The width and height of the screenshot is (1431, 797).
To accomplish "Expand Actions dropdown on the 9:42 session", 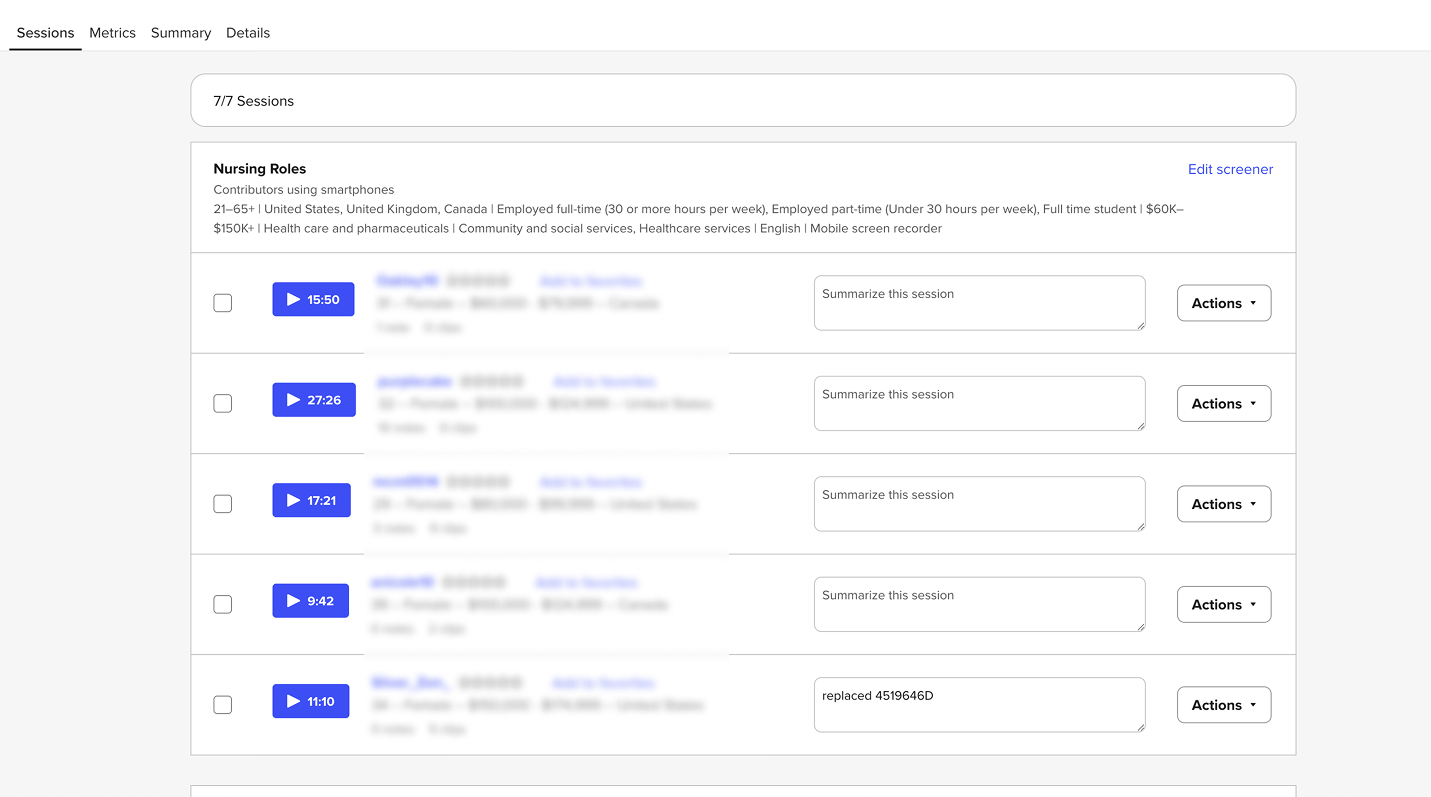I will (x=1223, y=604).
